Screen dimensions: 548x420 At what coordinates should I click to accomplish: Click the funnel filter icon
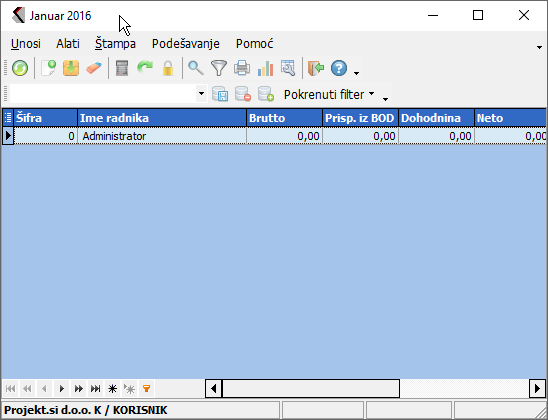point(219,68)
